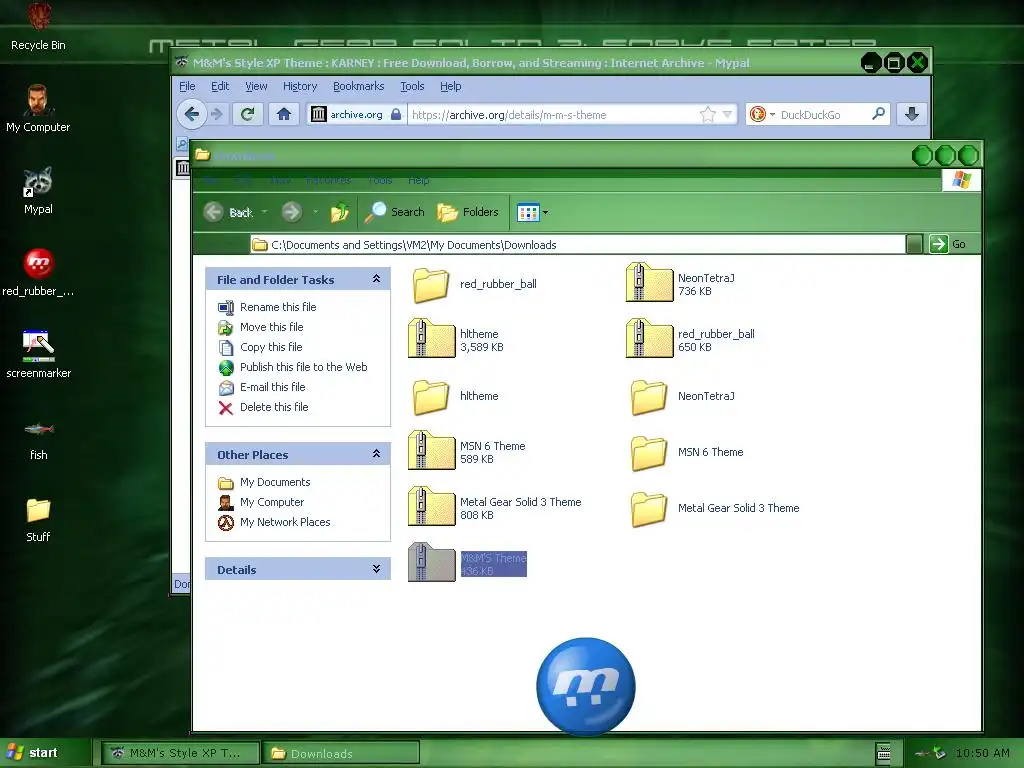Open the URL bar history dropdown arrow
Image resolution: width=1024 pixels, height=768 pixels.
click(x=727, y=115)
